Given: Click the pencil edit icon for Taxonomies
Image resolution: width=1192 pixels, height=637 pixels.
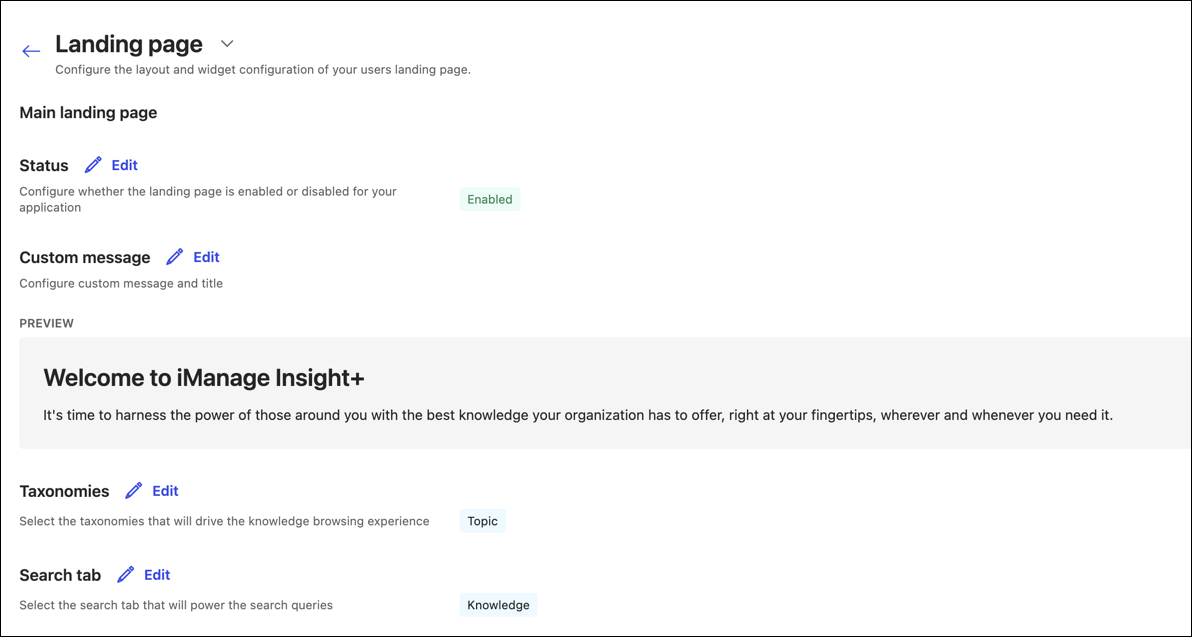Looking at the screenshot, I should (133, 490).
